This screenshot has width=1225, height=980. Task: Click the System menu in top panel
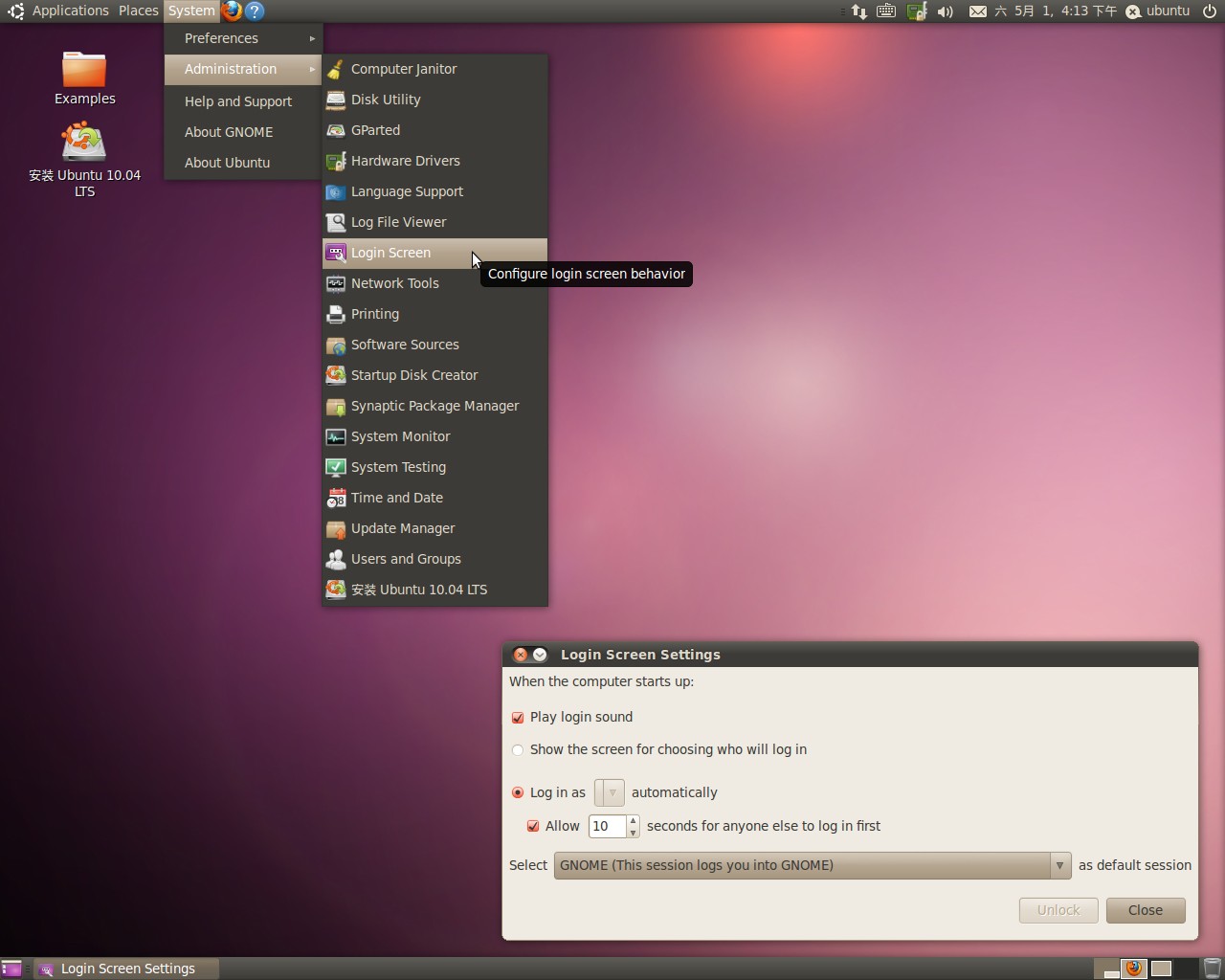tap(191, 11)
